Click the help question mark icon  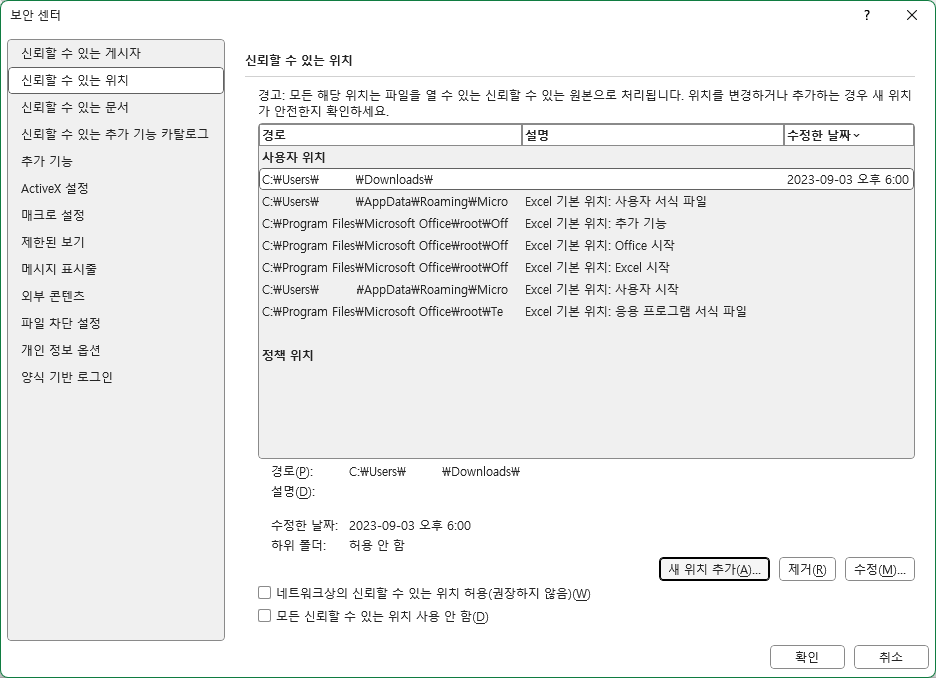866,15
